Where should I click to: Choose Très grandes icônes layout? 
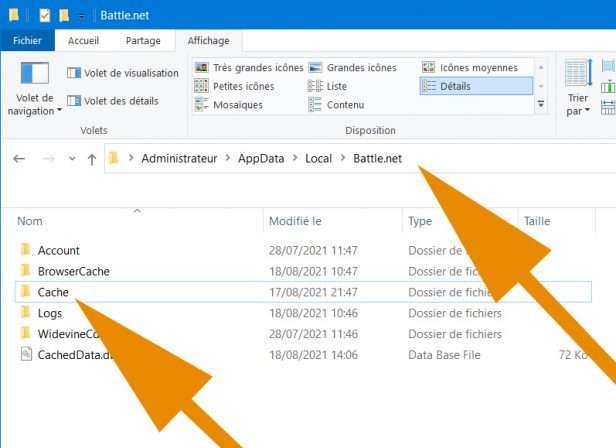(249, 68)
